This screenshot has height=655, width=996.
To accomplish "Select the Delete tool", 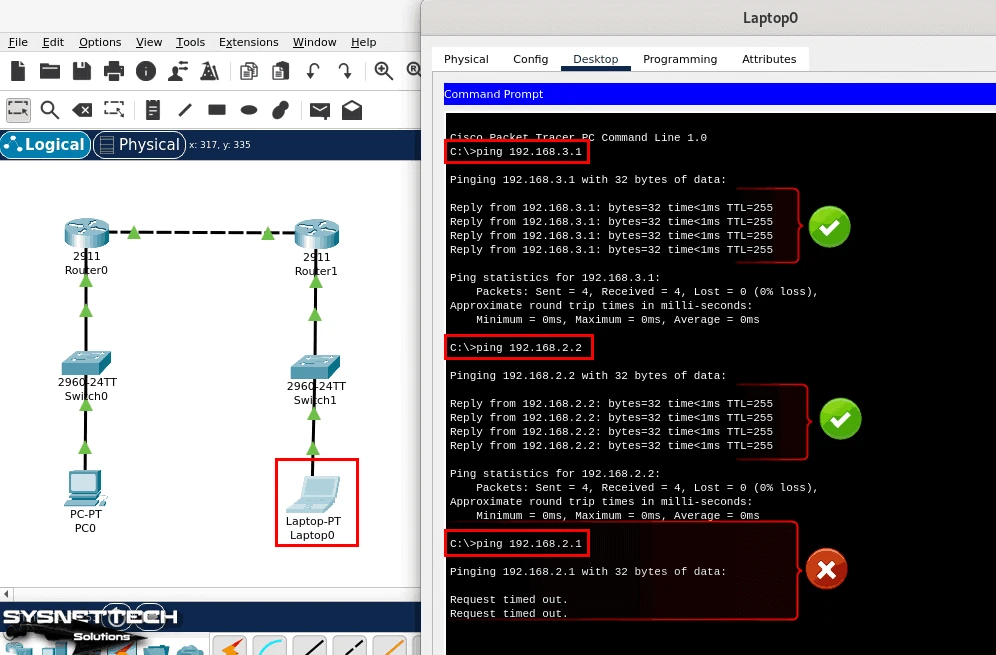I will [x=82, y=110].
